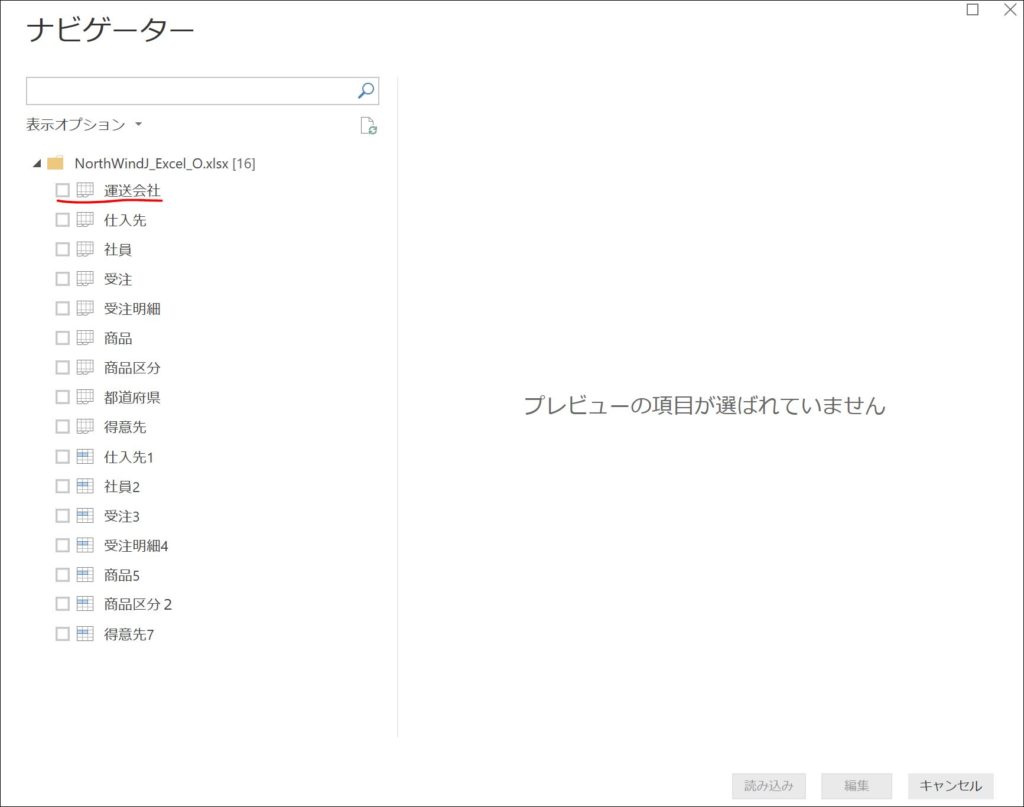Screen dimensions: 1024x807
Task: Enable the 受注3 table checkbox
Action: (63, 516)
